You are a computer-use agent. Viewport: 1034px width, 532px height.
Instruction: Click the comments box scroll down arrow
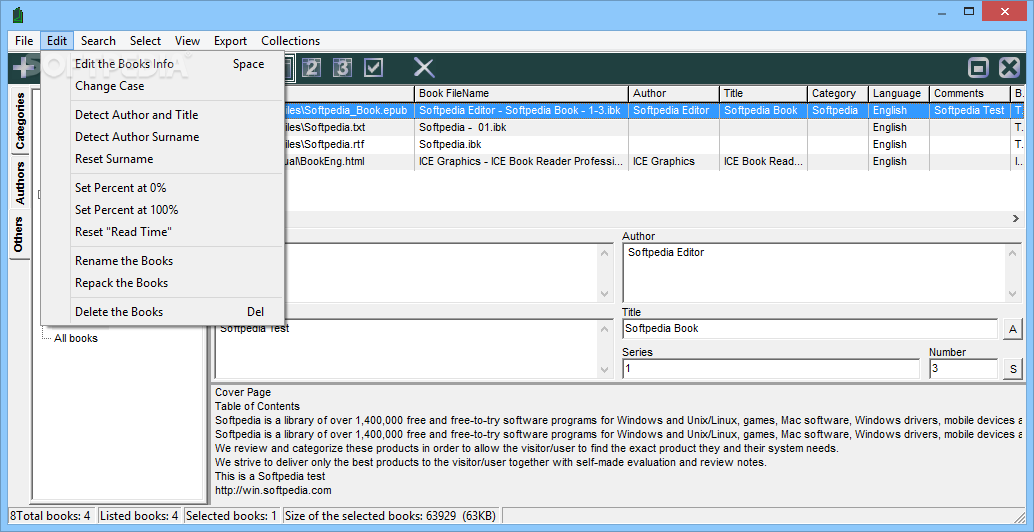[605, 370]
